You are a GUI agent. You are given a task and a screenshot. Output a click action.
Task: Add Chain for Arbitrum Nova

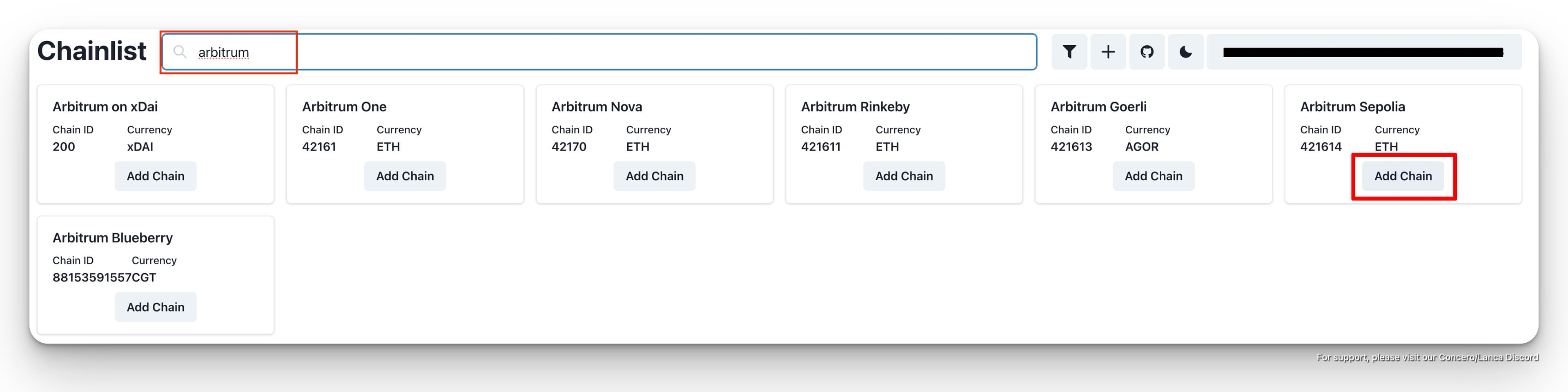coord(654,176)
